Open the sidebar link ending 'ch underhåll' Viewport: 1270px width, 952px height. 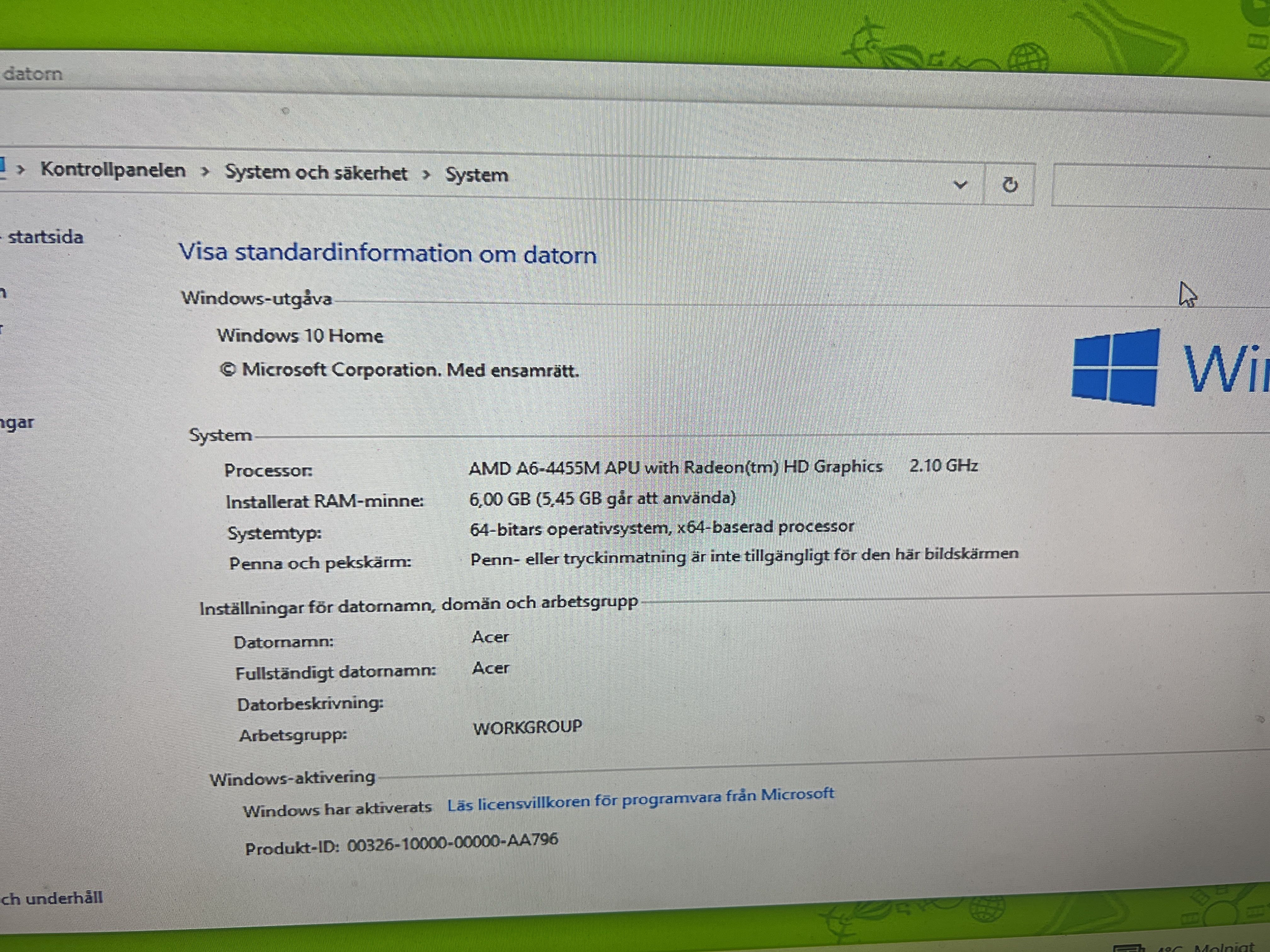(52, 898)
